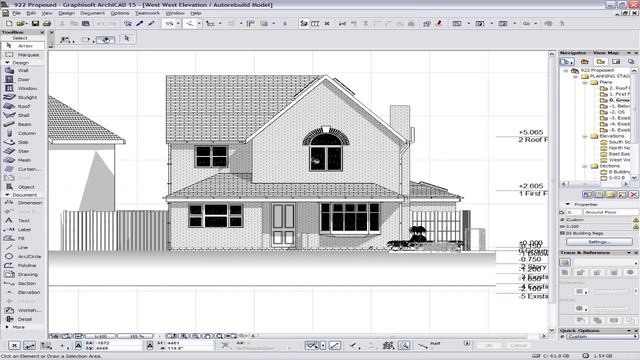Select the 0. Ground plan item

click(616, 100)
